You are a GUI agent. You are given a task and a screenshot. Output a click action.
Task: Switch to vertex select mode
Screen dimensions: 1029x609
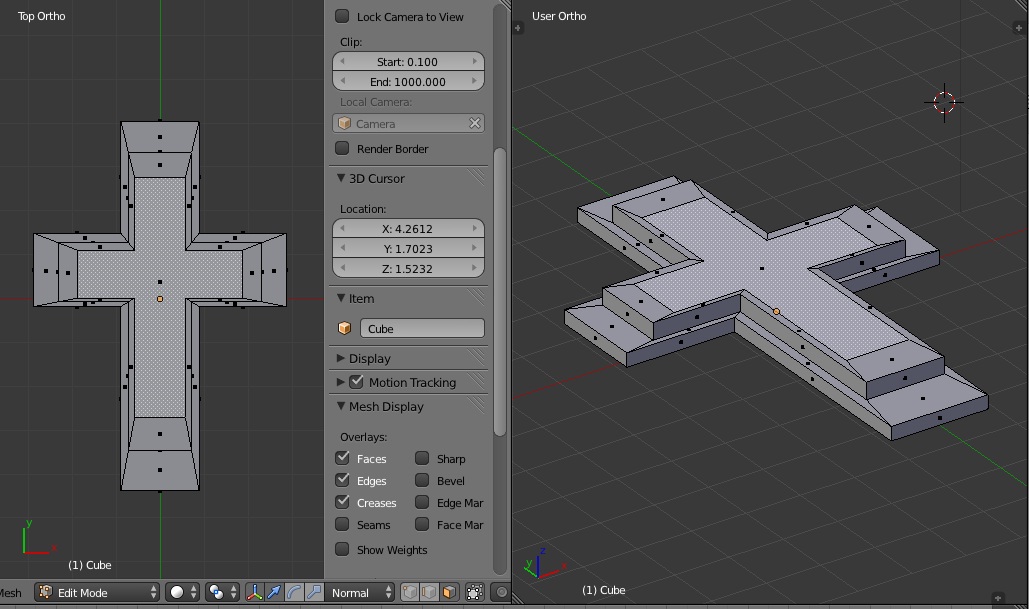coord(410,592)
